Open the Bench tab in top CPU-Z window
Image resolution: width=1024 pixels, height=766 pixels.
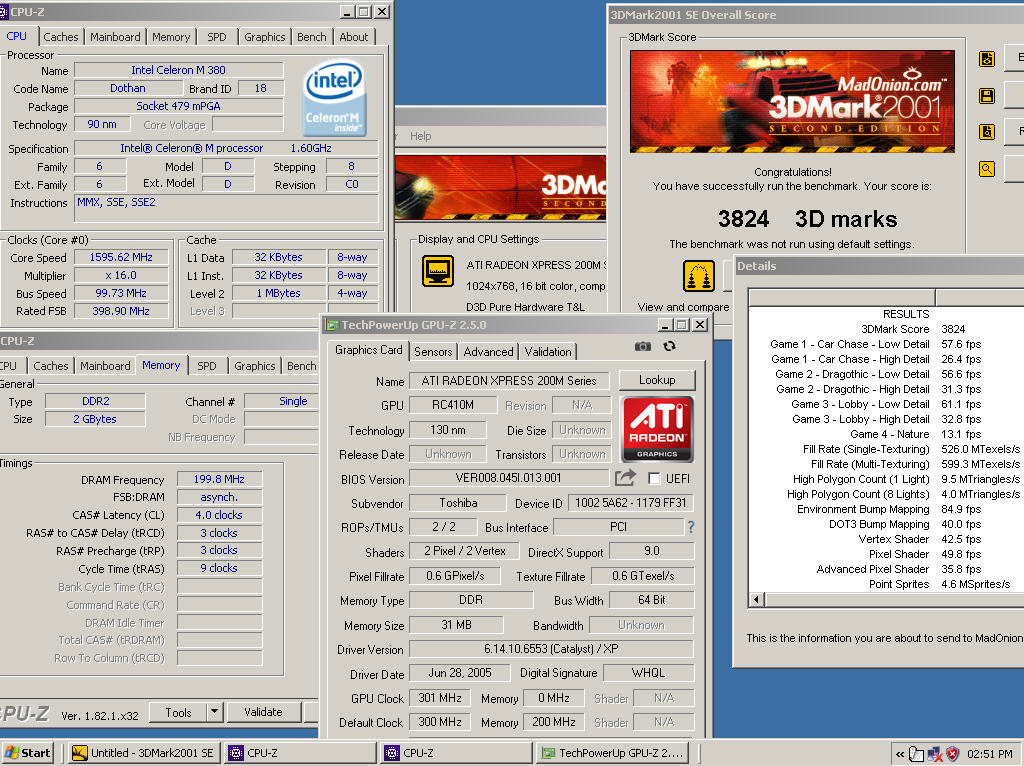[312, 37]
